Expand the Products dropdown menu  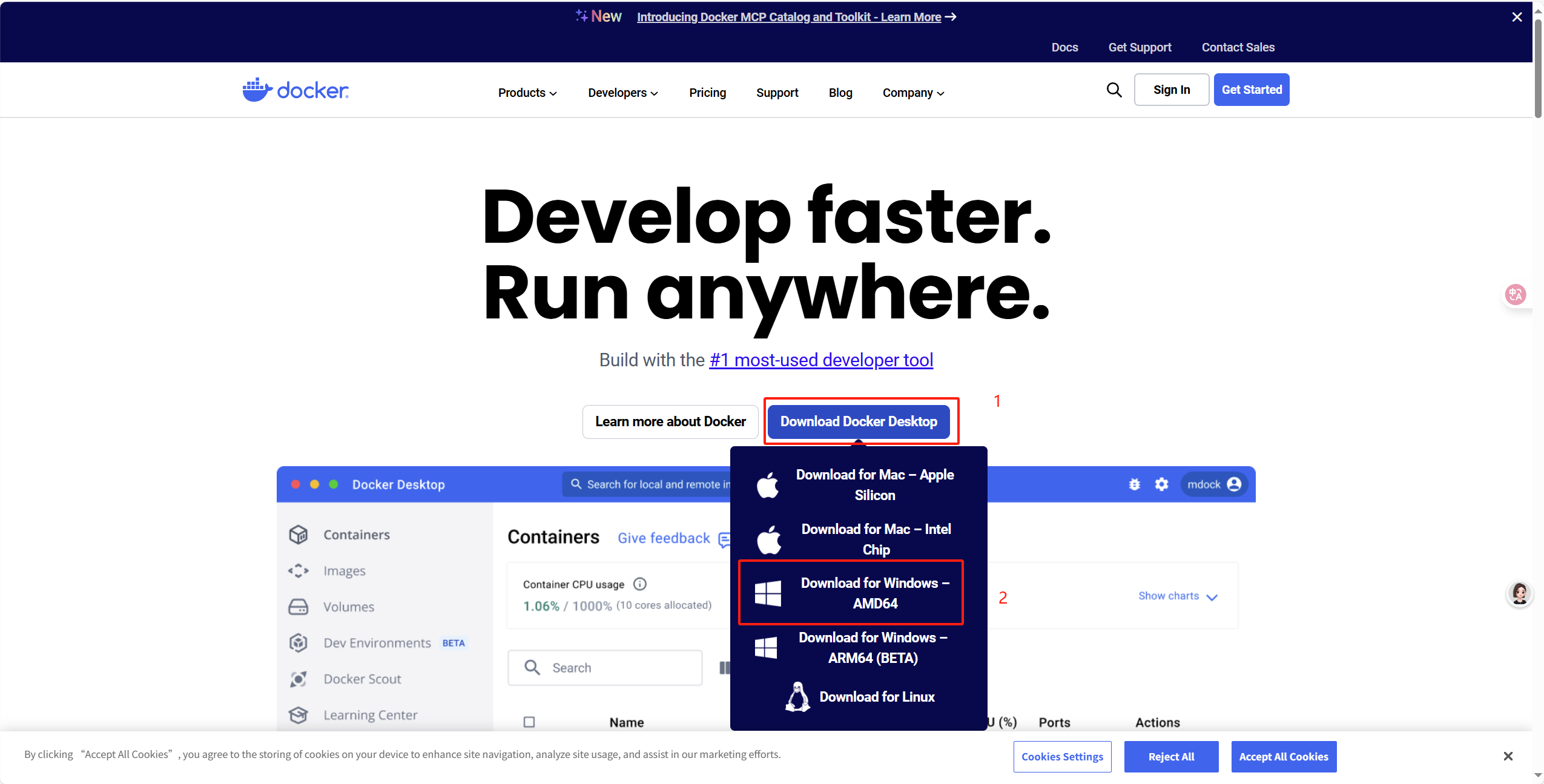coord(527,93)
